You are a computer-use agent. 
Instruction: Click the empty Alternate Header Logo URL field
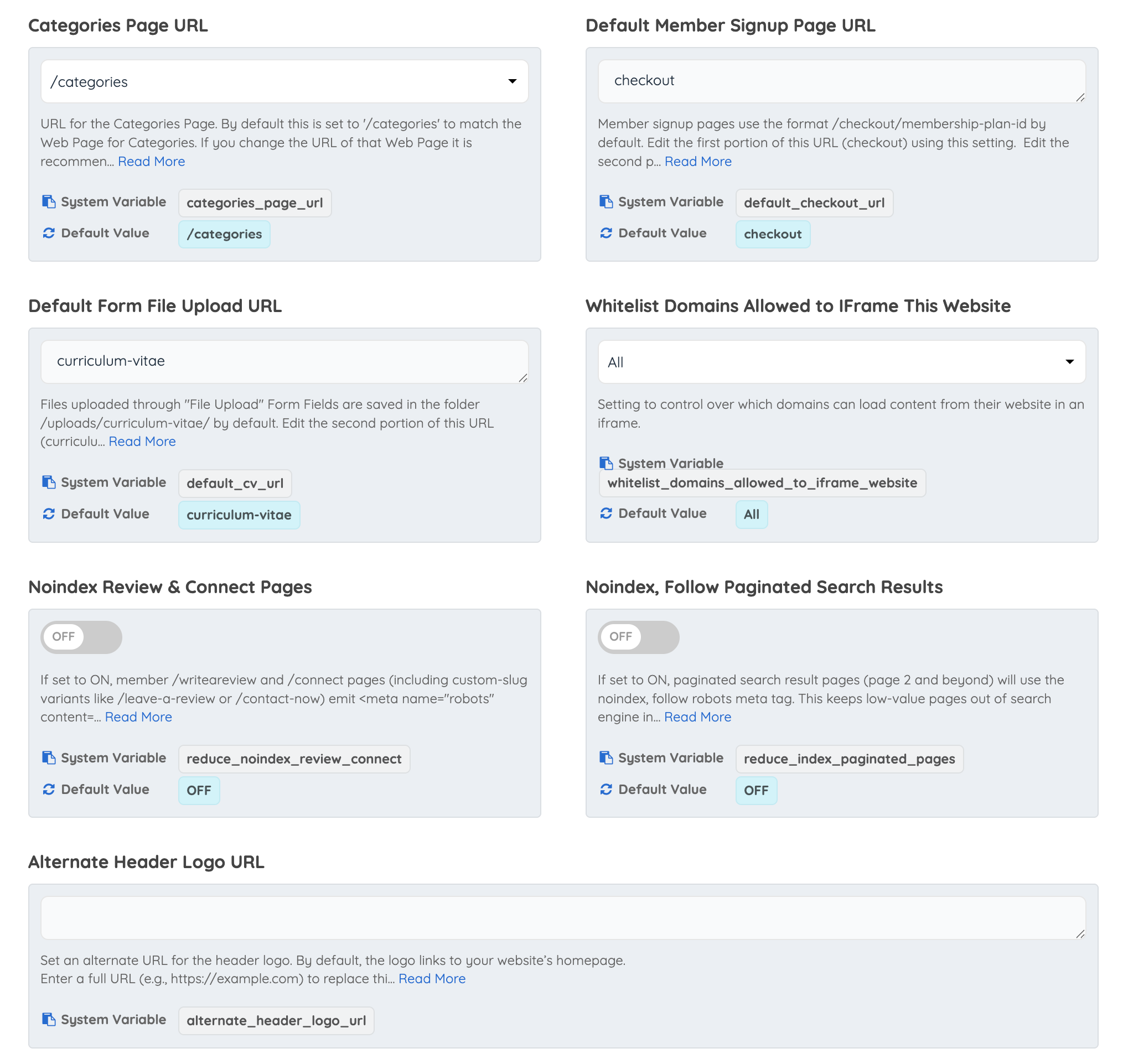pos(563,918)
